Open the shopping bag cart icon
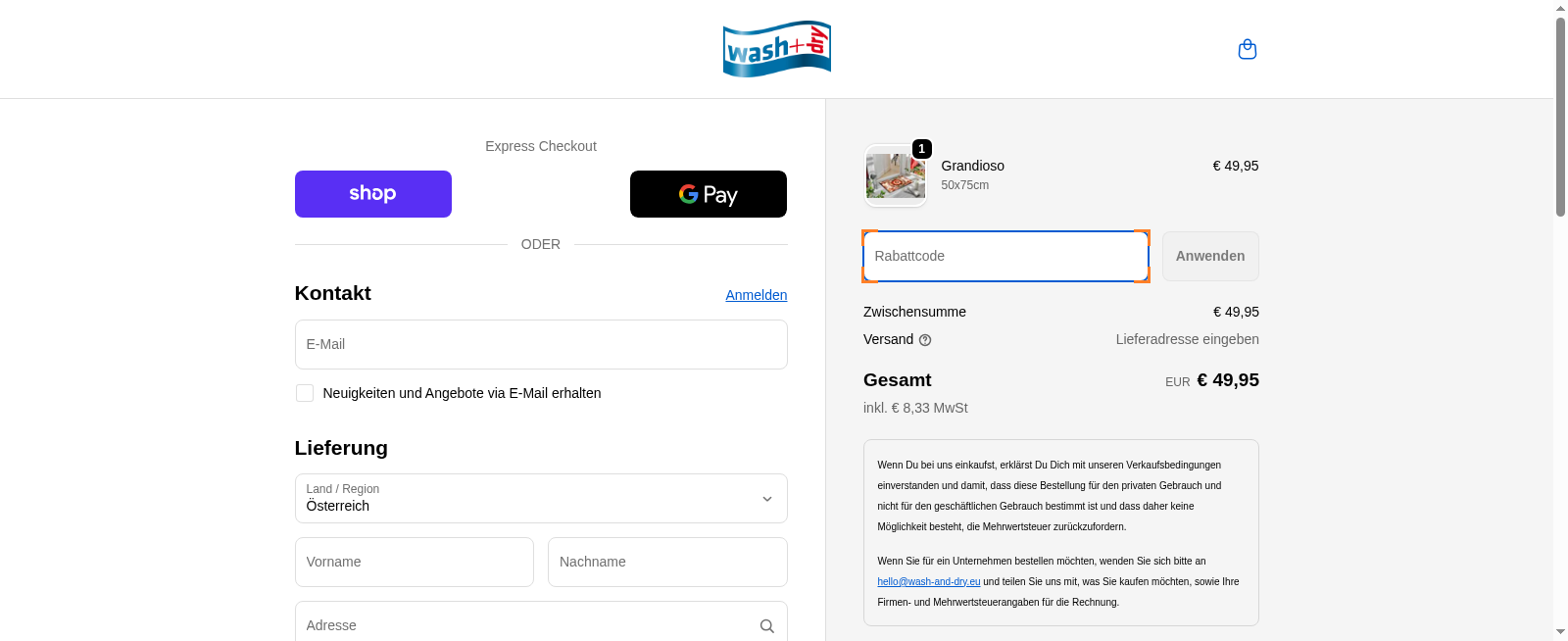1568x641 pixels. click(x=1247, y=49)
